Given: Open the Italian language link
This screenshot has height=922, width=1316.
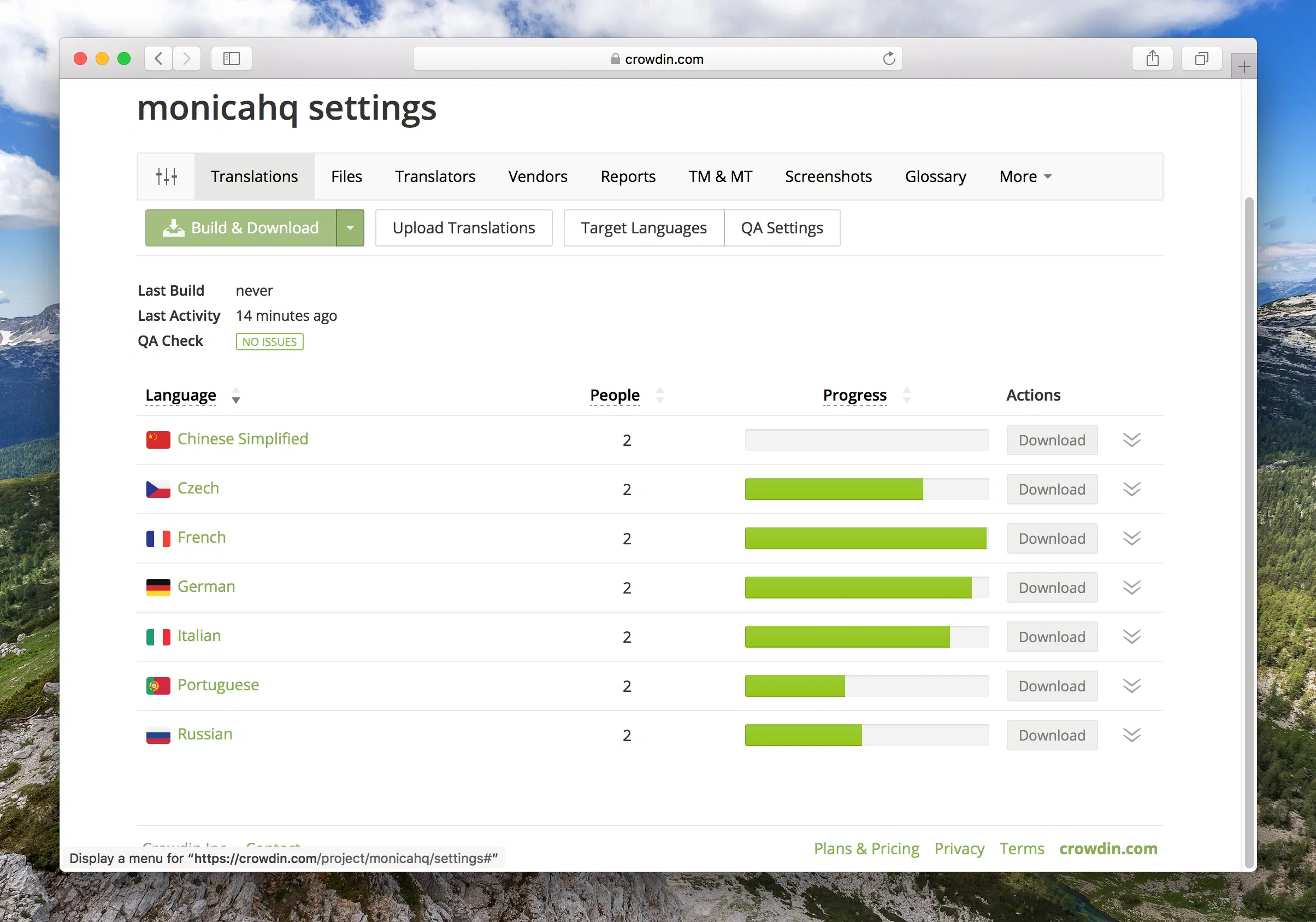Looking at the screenshot, I should [199, 637].
